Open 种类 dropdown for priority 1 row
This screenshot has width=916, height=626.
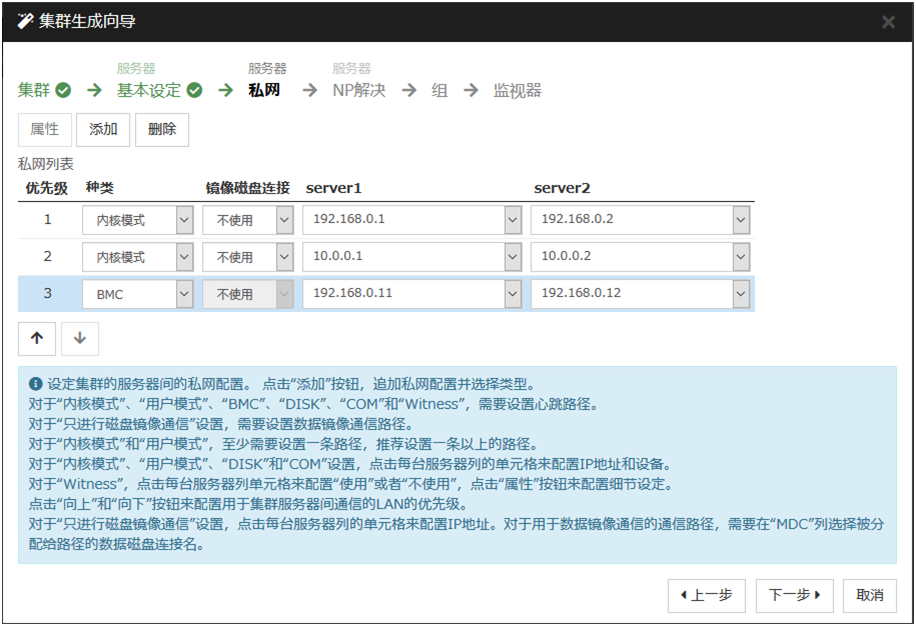pos(184,220)
